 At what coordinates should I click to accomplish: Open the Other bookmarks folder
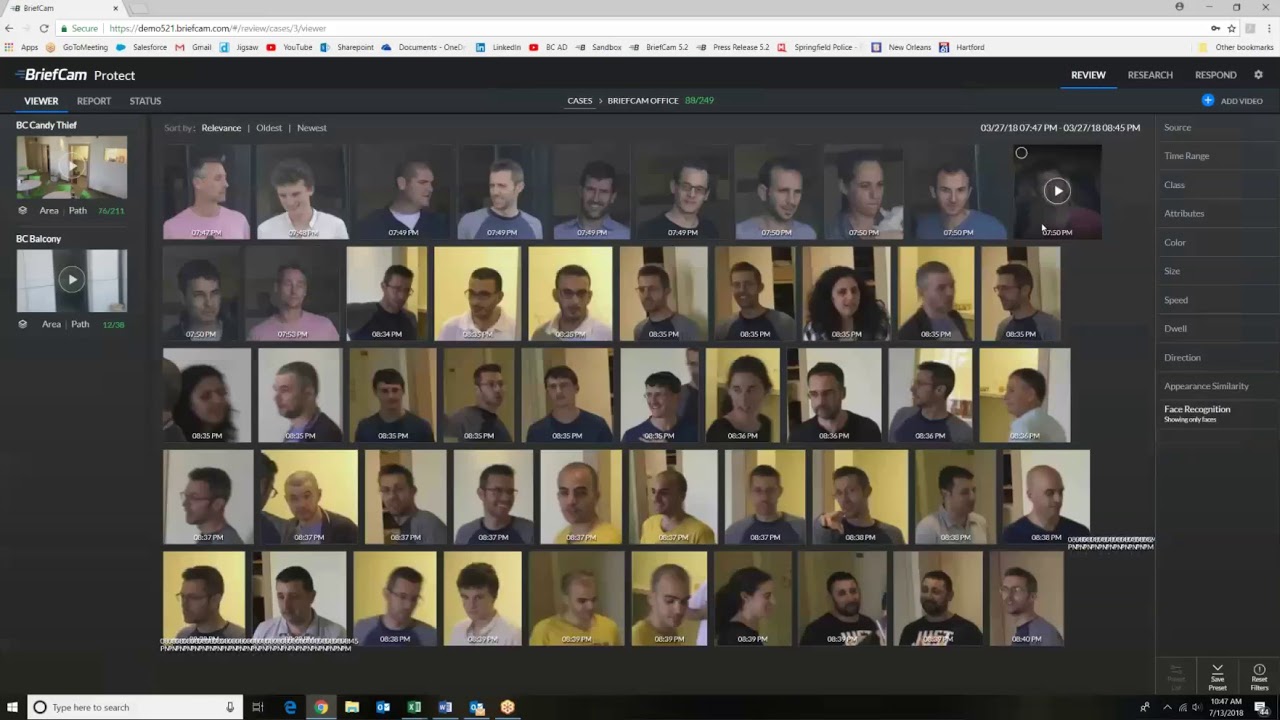(1236, 47)
